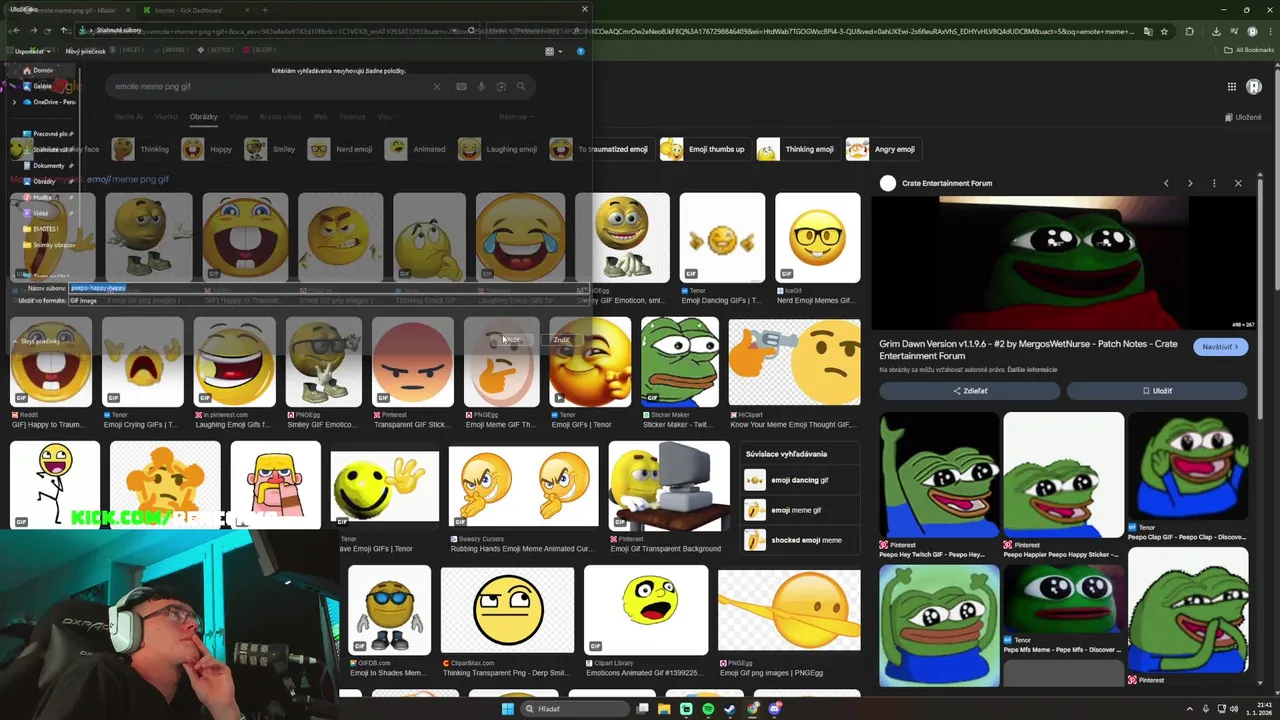Click the Uložiť button in the save dialog
The height and width of the screenshot is (720, 1280).
coord(511,340)
